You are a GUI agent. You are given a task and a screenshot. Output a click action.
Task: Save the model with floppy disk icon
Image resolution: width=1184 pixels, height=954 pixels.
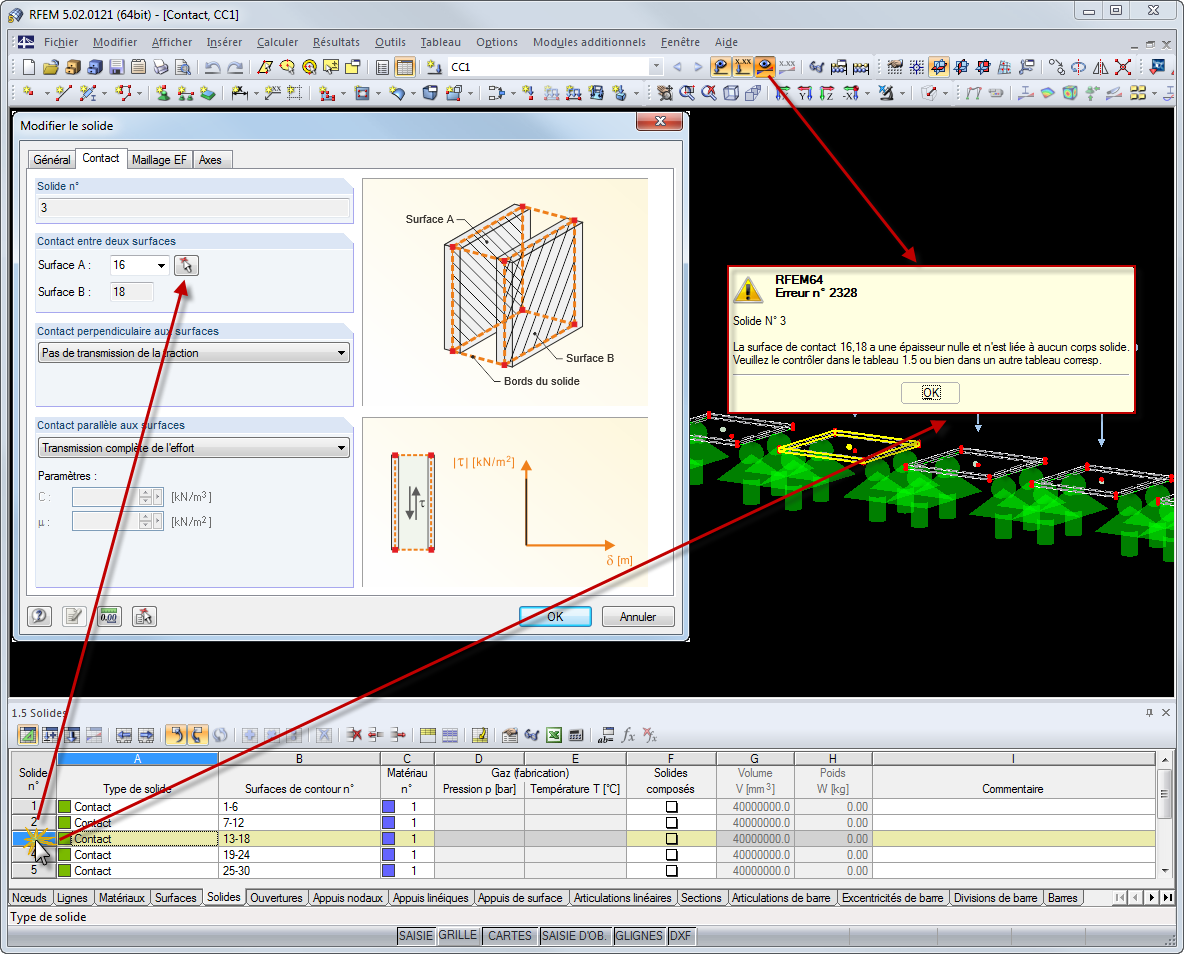[116, 67]
